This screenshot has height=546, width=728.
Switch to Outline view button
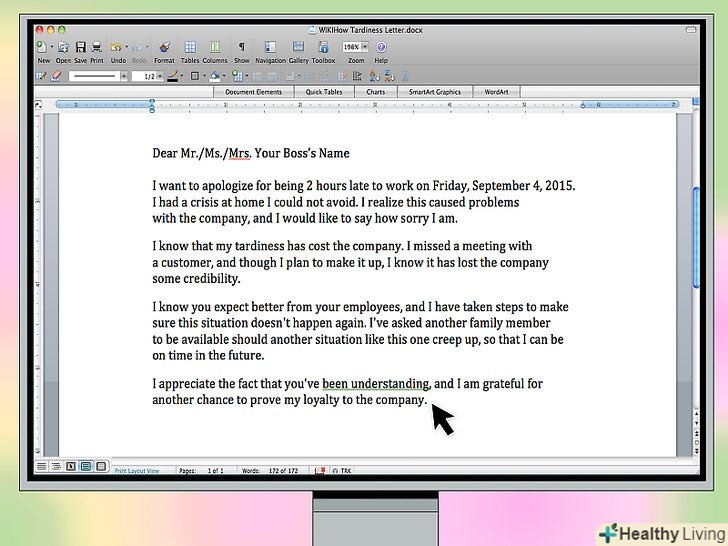click(x=56, y=466)
